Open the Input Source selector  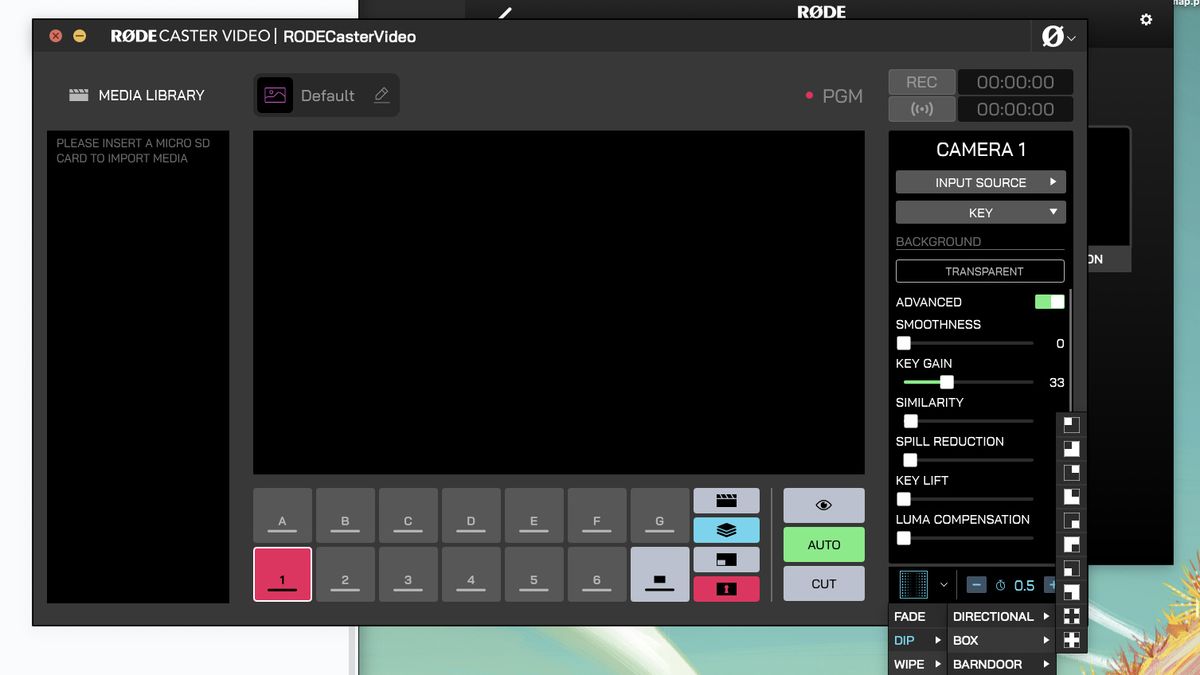click(x=980, y=182)
